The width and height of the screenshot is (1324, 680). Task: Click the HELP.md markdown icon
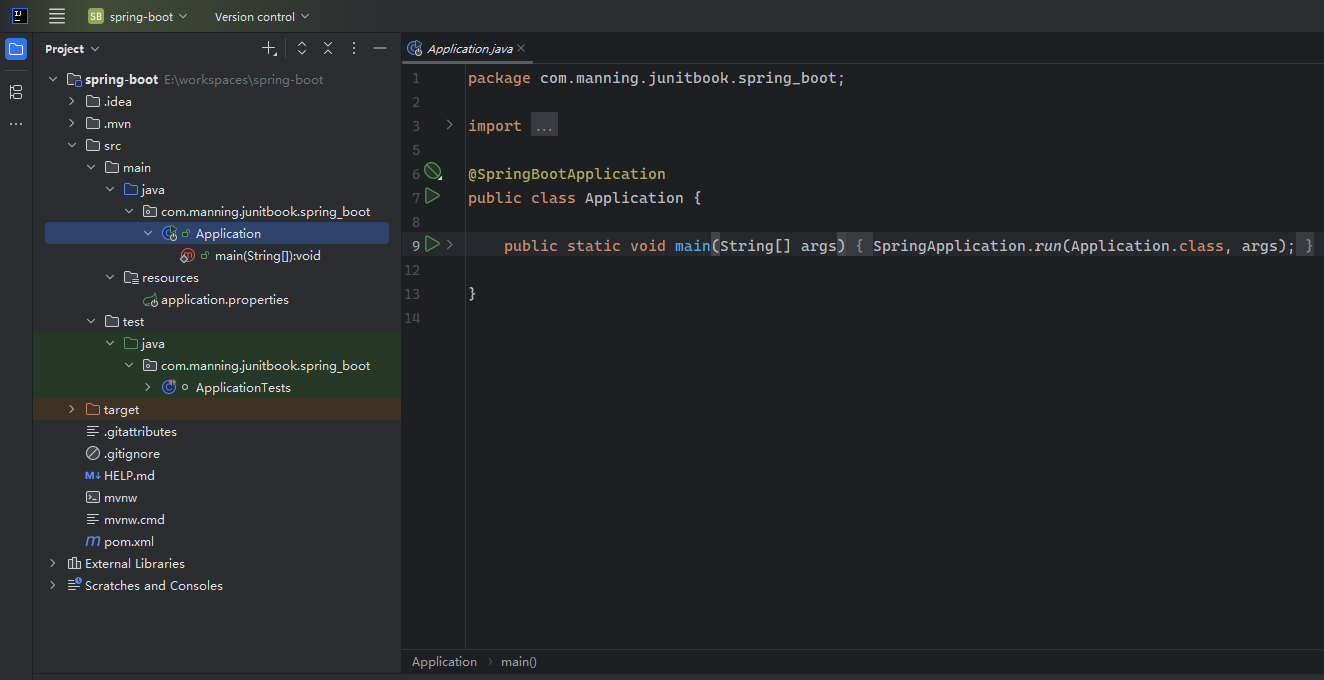click(x=93, y=475)
